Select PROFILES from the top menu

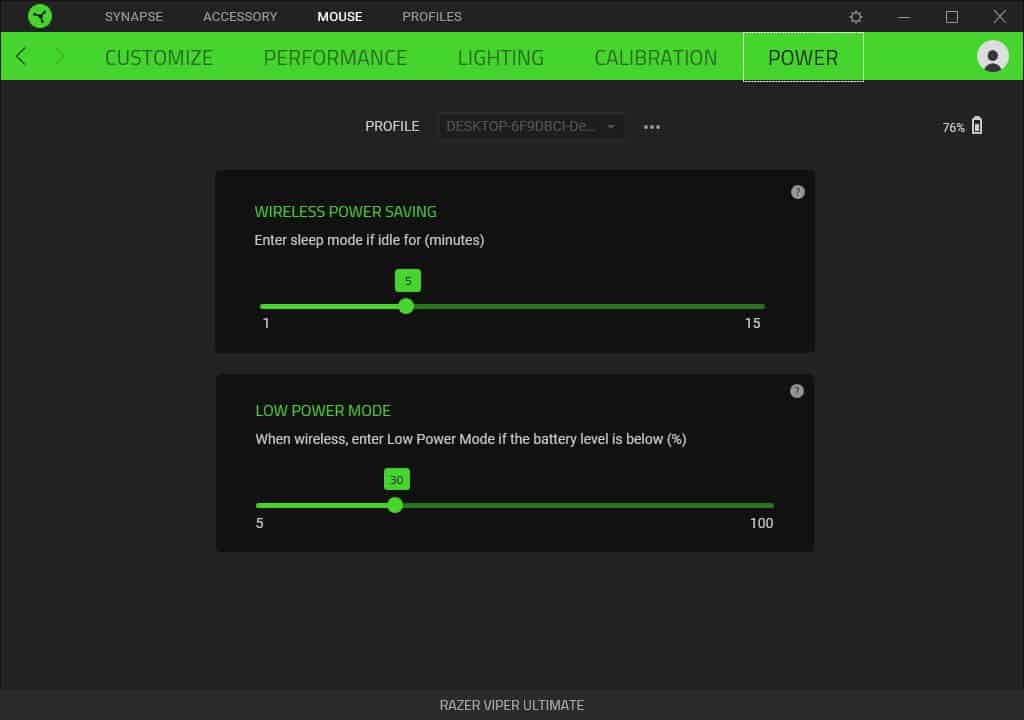pos(431,16)
